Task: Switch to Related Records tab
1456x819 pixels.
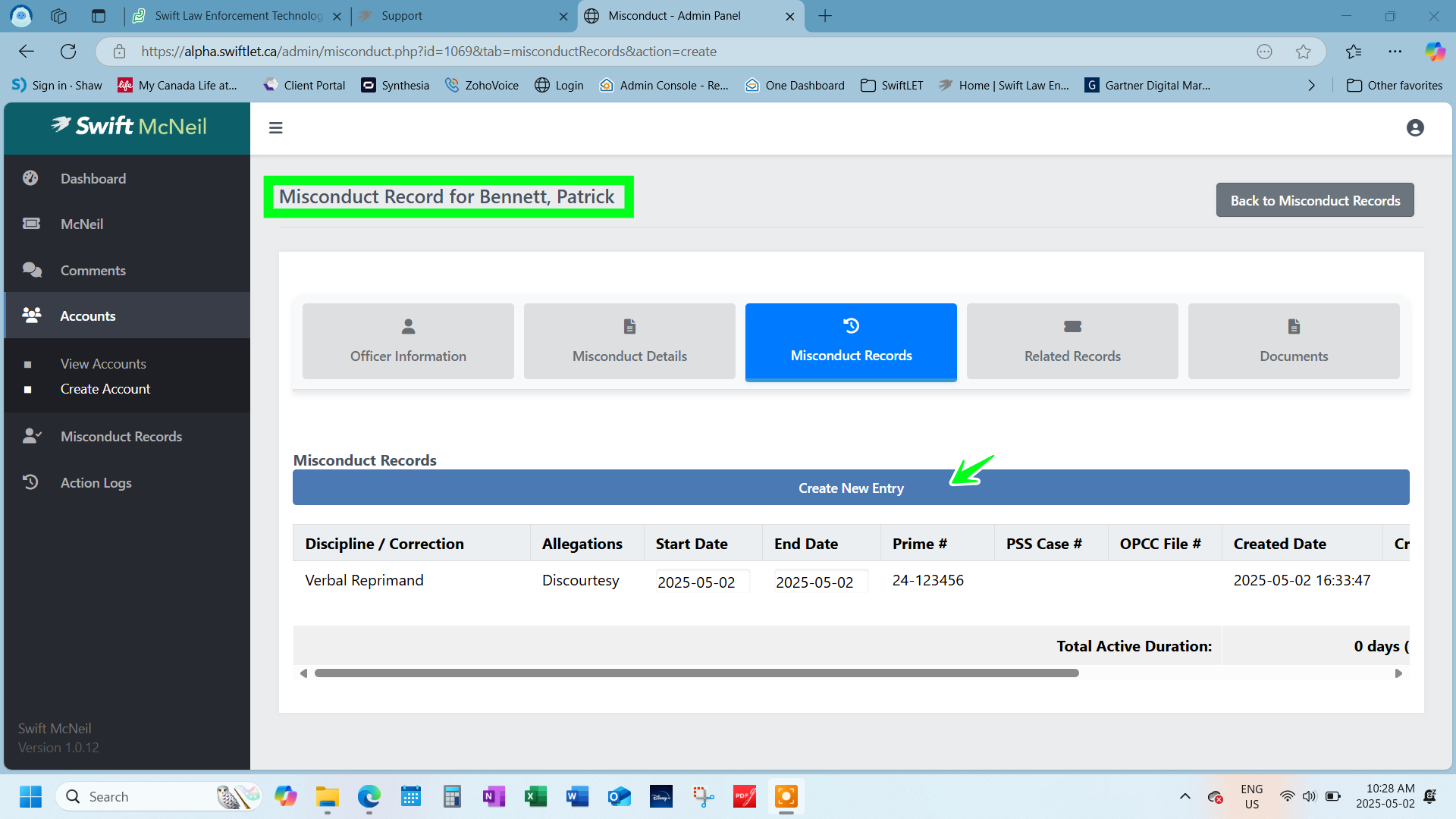Action: click(1072, 341)
